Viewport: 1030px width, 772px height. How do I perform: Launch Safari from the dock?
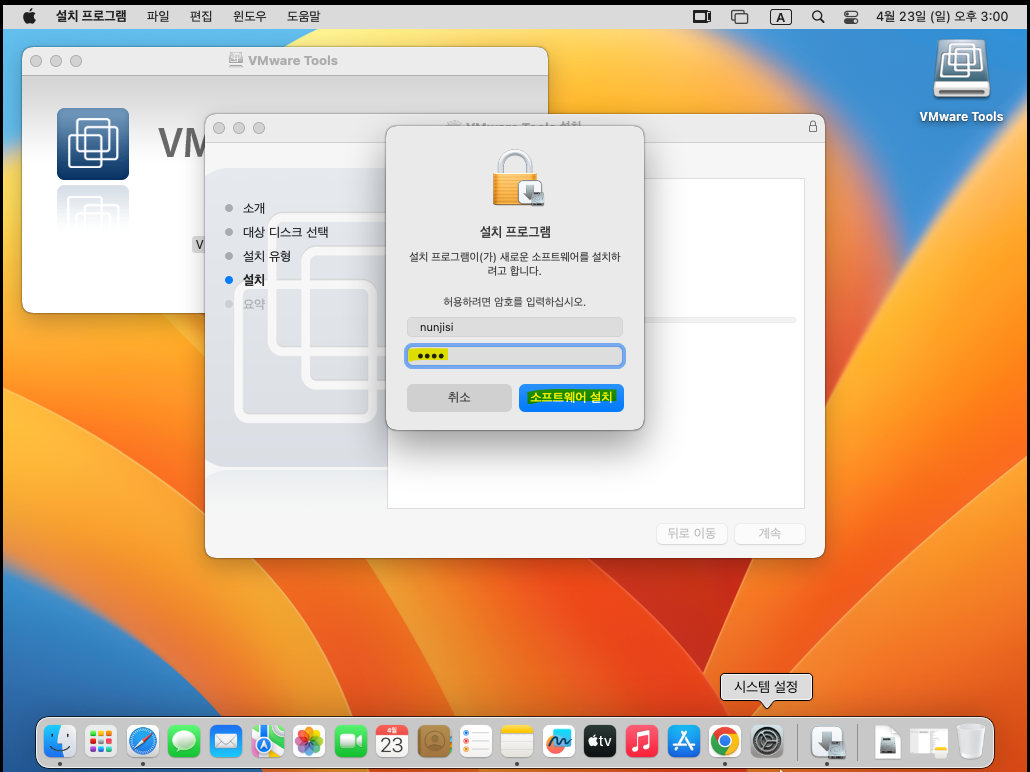click(x=143, y=742)
